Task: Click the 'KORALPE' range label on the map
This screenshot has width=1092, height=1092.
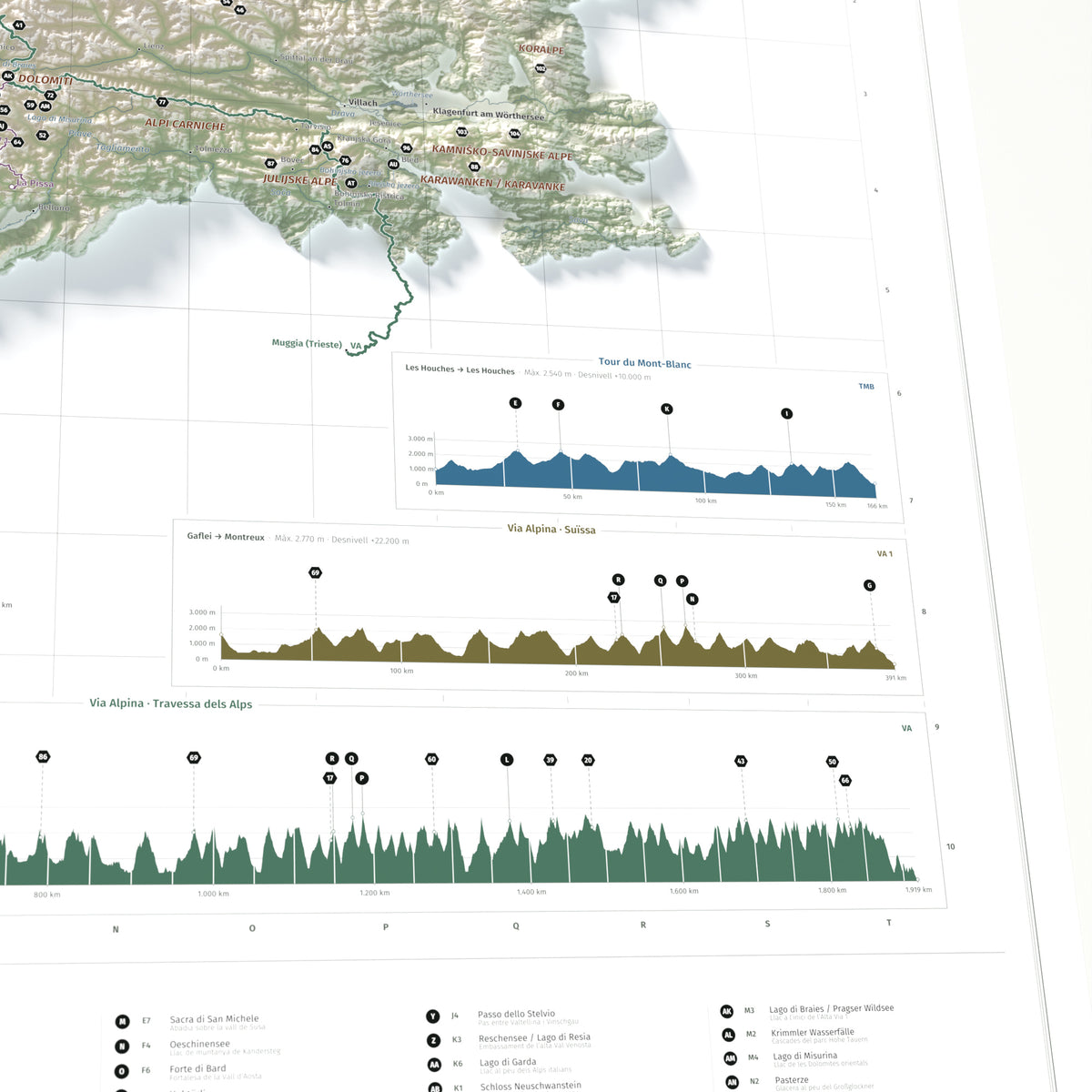Action: (x=541, y=49)
